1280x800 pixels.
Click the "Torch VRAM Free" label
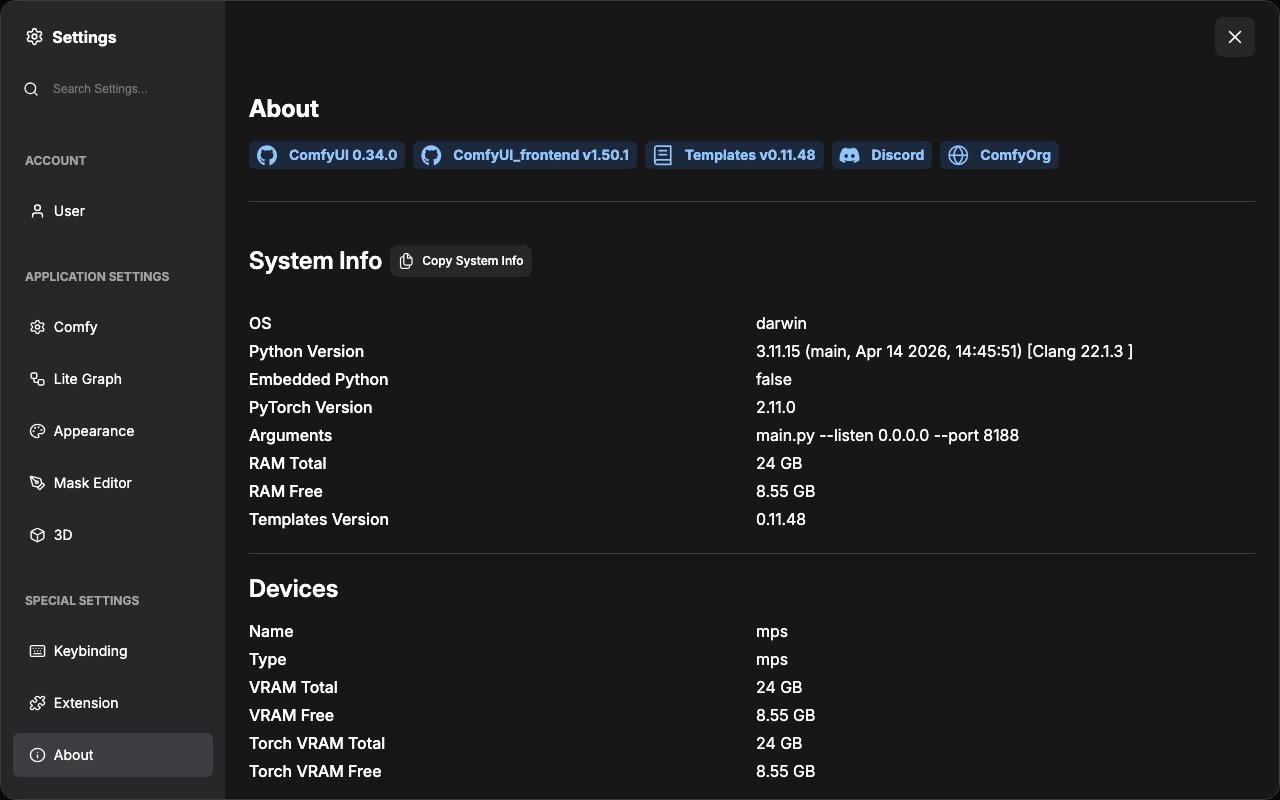pos(315,771)
